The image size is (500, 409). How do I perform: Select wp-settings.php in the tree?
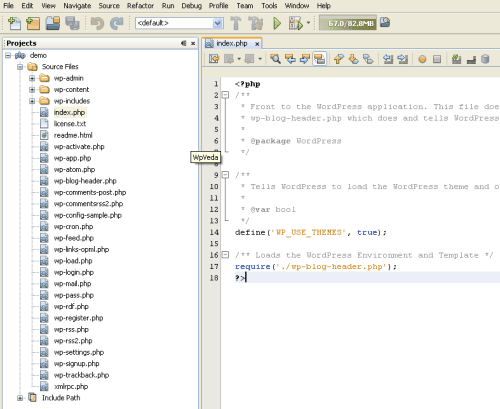point(79,352)
